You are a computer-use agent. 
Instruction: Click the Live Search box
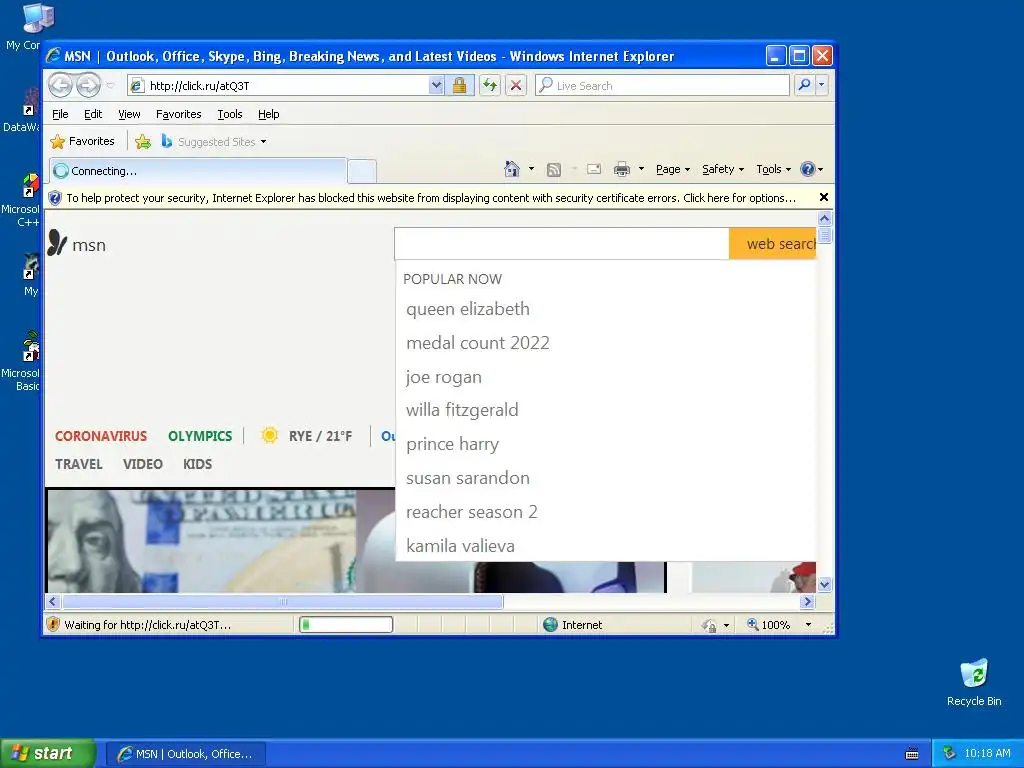662,86
